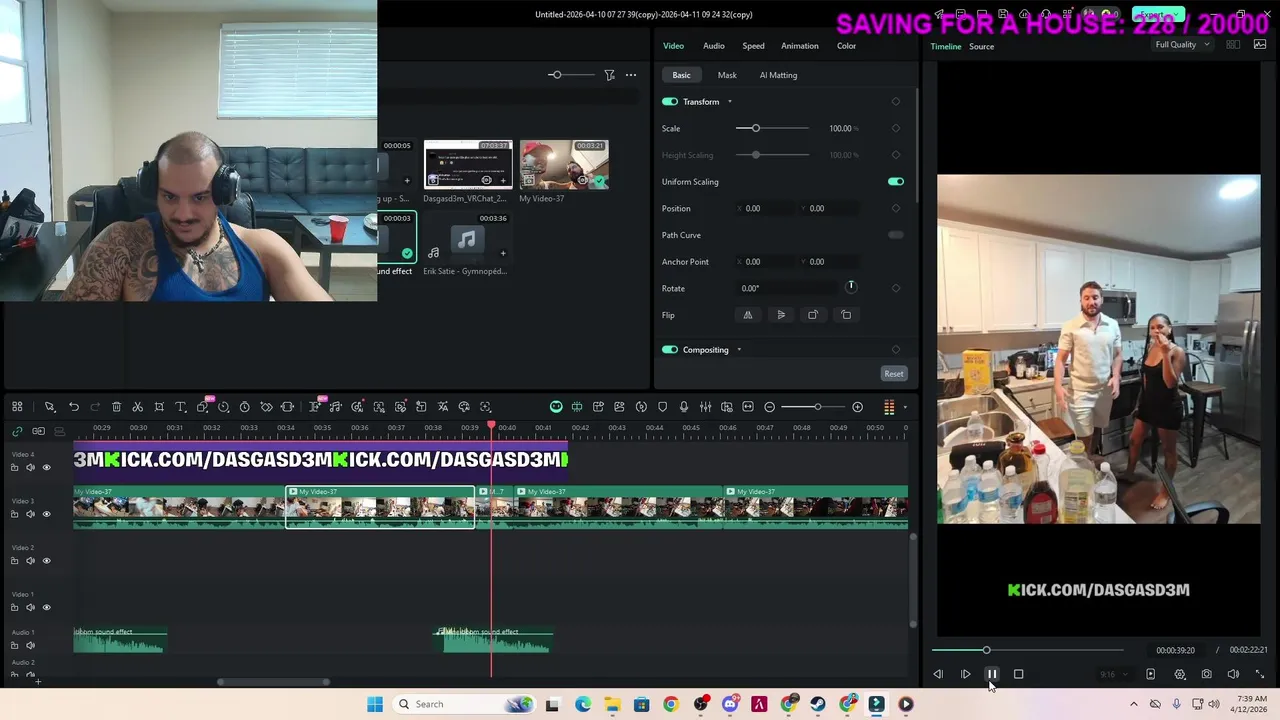Choose the selection pointer tool

pyautogui.click(x=49, y=407)
